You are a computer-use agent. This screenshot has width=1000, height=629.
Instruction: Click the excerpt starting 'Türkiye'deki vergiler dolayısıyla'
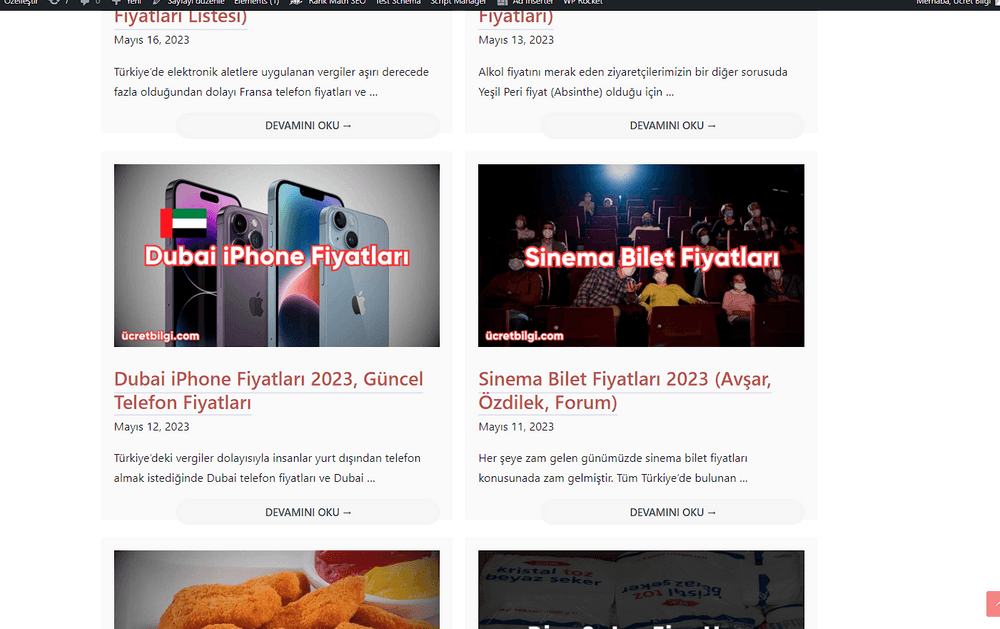click(267, 468)
